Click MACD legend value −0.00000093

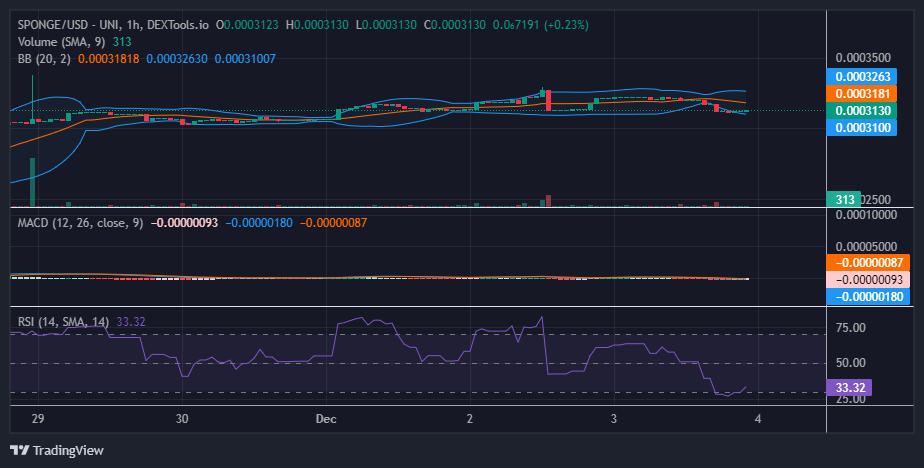click(184, 223)
